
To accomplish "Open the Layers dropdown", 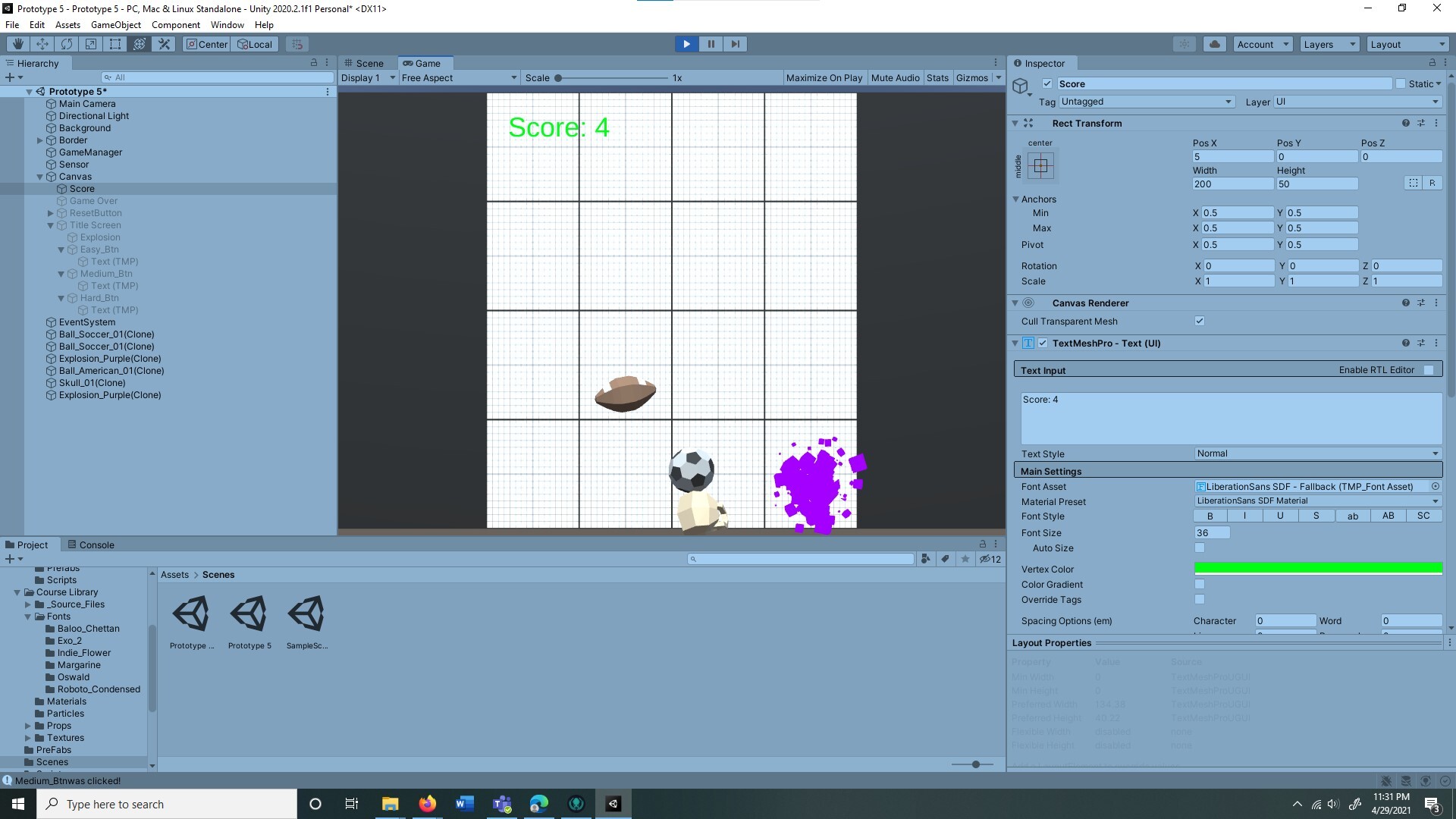I will [x=1329, y=44].
